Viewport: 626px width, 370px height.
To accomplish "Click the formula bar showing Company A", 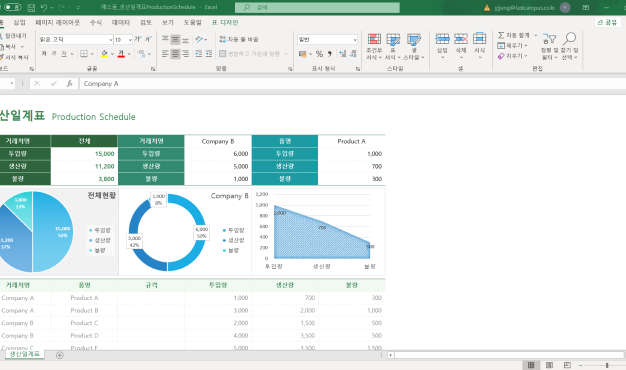I will tap(353, 83).
